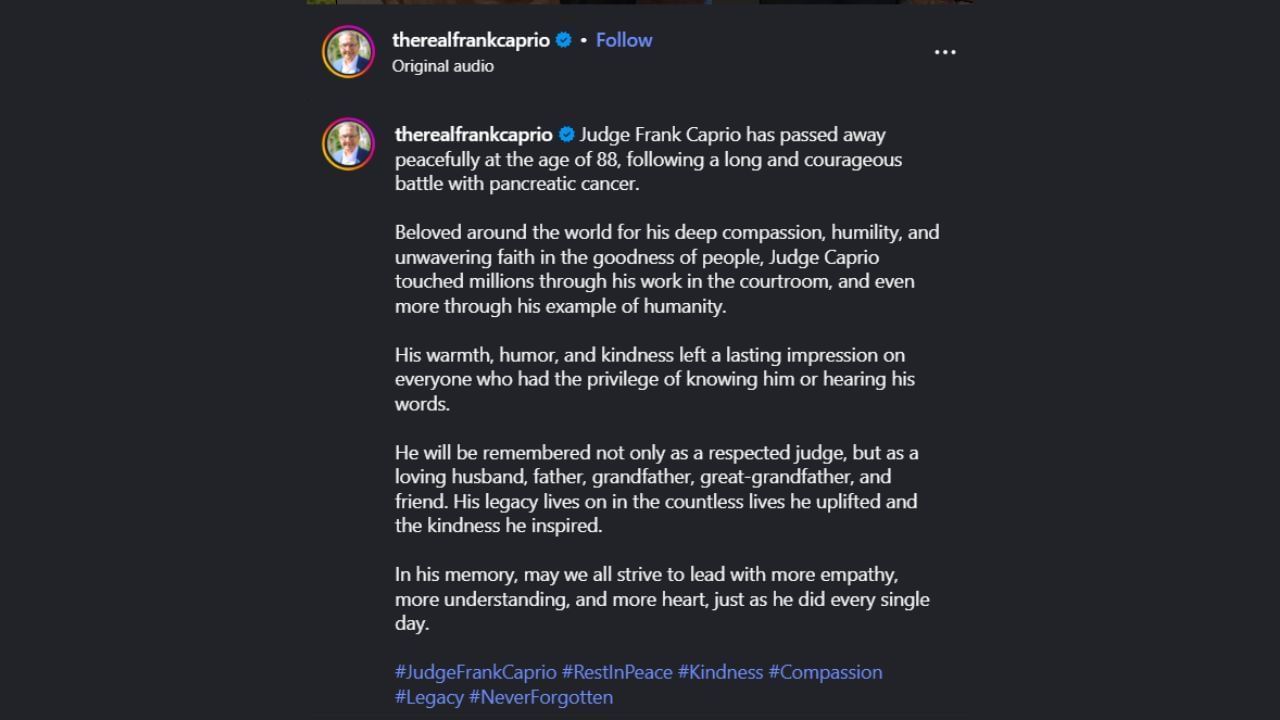Viewport: 1280px width, 720px height.
Task: Open the Original audio link
Action: coord(443,66)
